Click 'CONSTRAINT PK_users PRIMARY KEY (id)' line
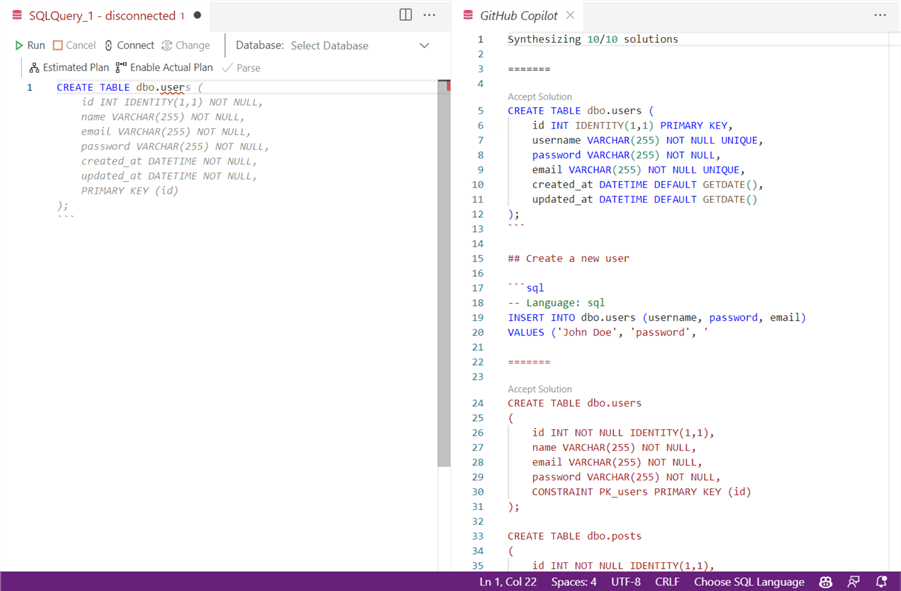 click(x=641, y=492)
